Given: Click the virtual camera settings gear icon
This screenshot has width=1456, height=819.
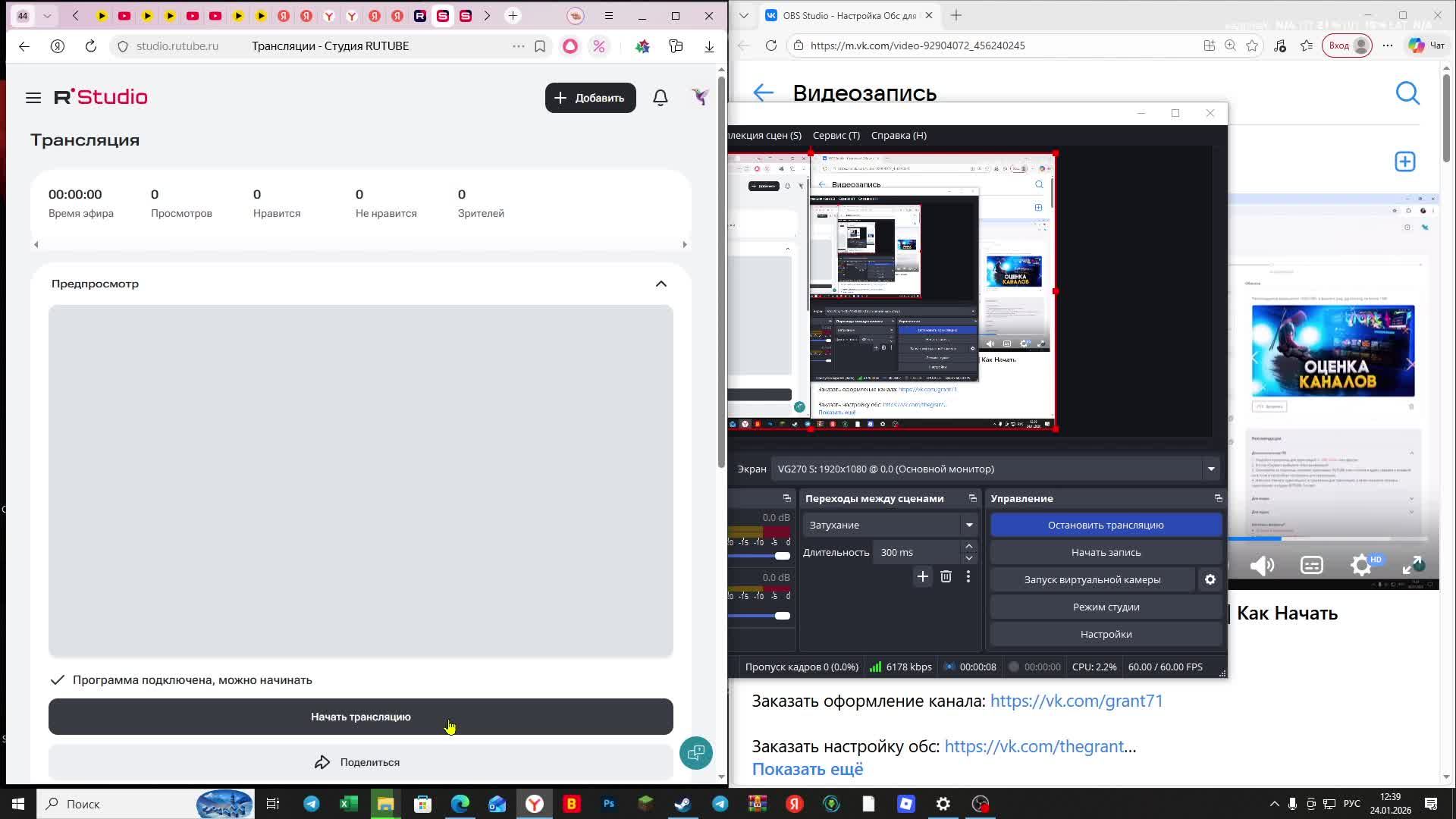Looking at the screenshot, I should point(1210,579).
